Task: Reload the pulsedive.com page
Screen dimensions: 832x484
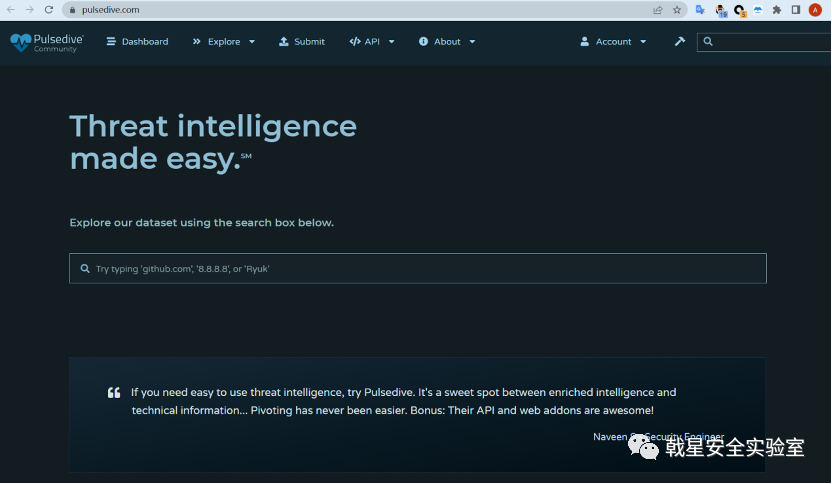Action: coord(49,10)
